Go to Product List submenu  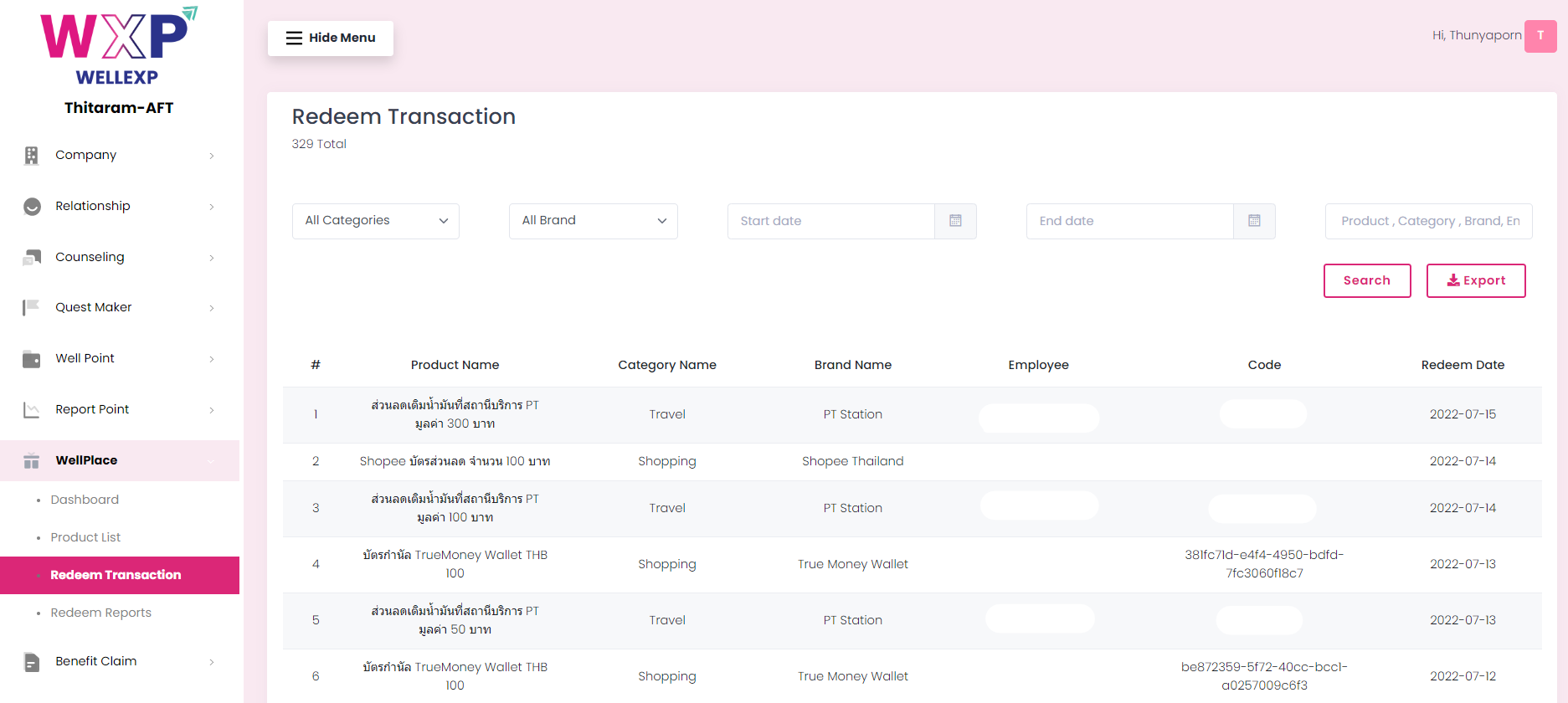85,537
